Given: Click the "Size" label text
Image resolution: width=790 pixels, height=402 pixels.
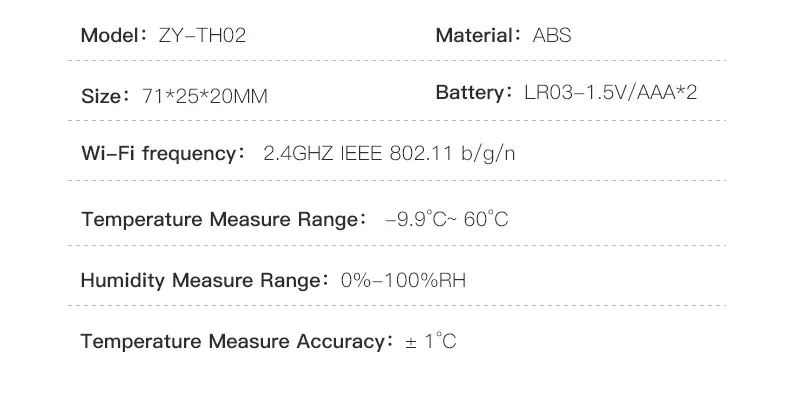Looking at the screenshot, I should [102, 96].
